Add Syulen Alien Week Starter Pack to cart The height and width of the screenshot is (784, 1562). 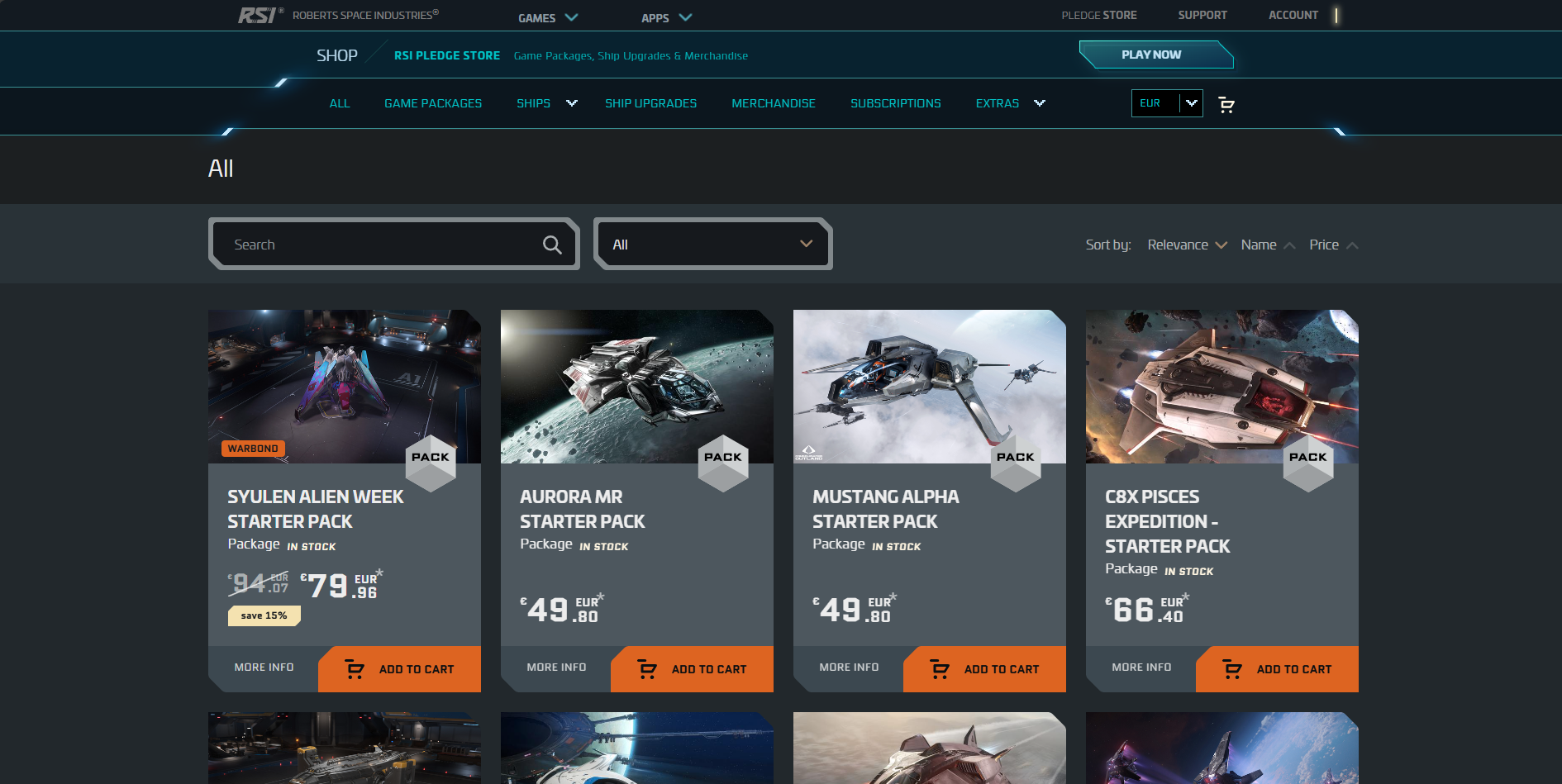click(400, 669)
